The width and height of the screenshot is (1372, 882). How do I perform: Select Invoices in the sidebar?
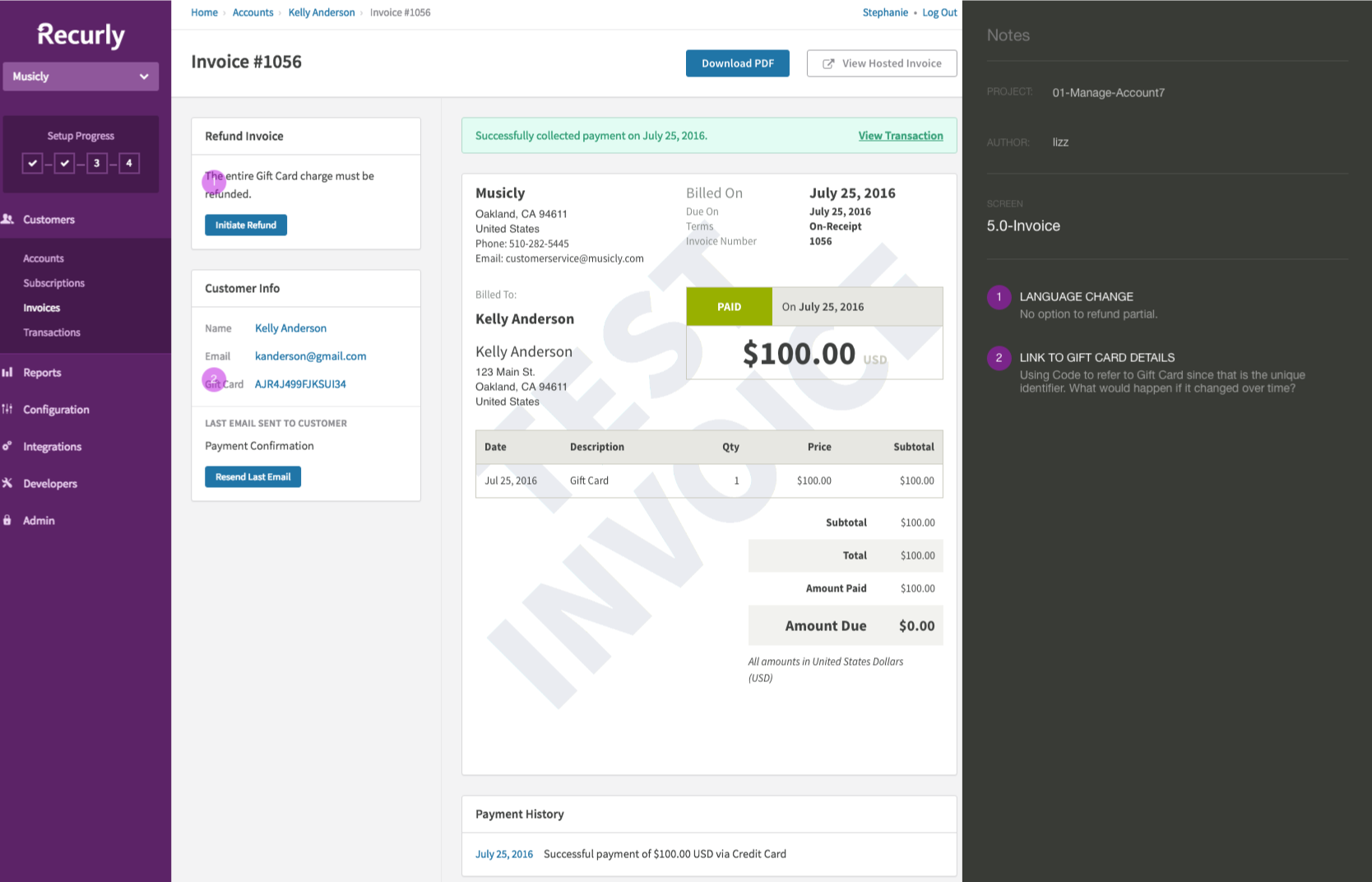[41, 308]
